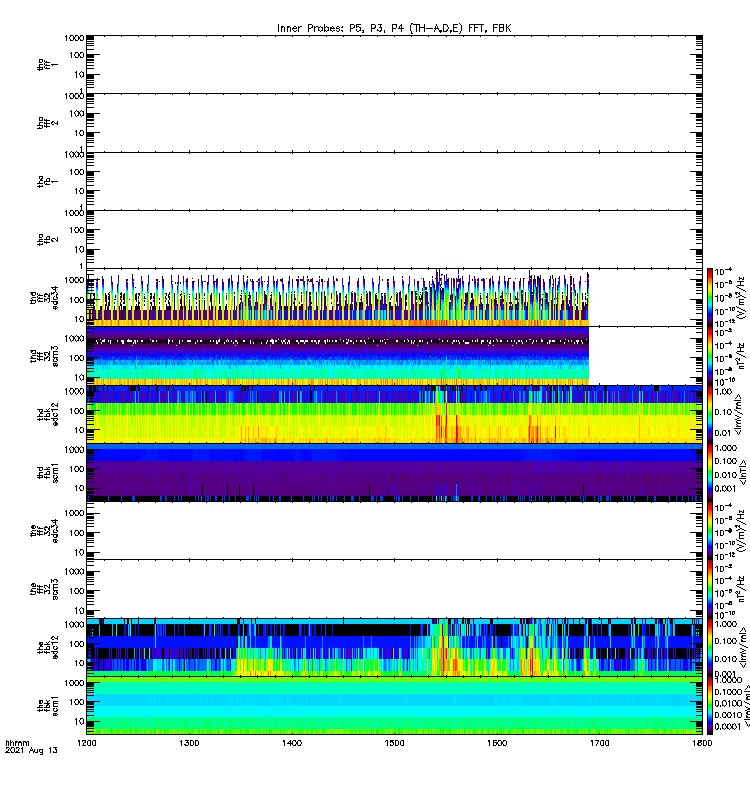Click the empty the fff 32 scm3 panel
750x800 pixels.
394,589
